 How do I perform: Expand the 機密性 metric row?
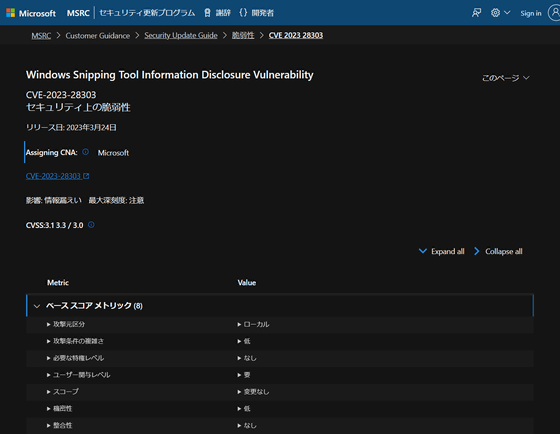pos(59,408)
